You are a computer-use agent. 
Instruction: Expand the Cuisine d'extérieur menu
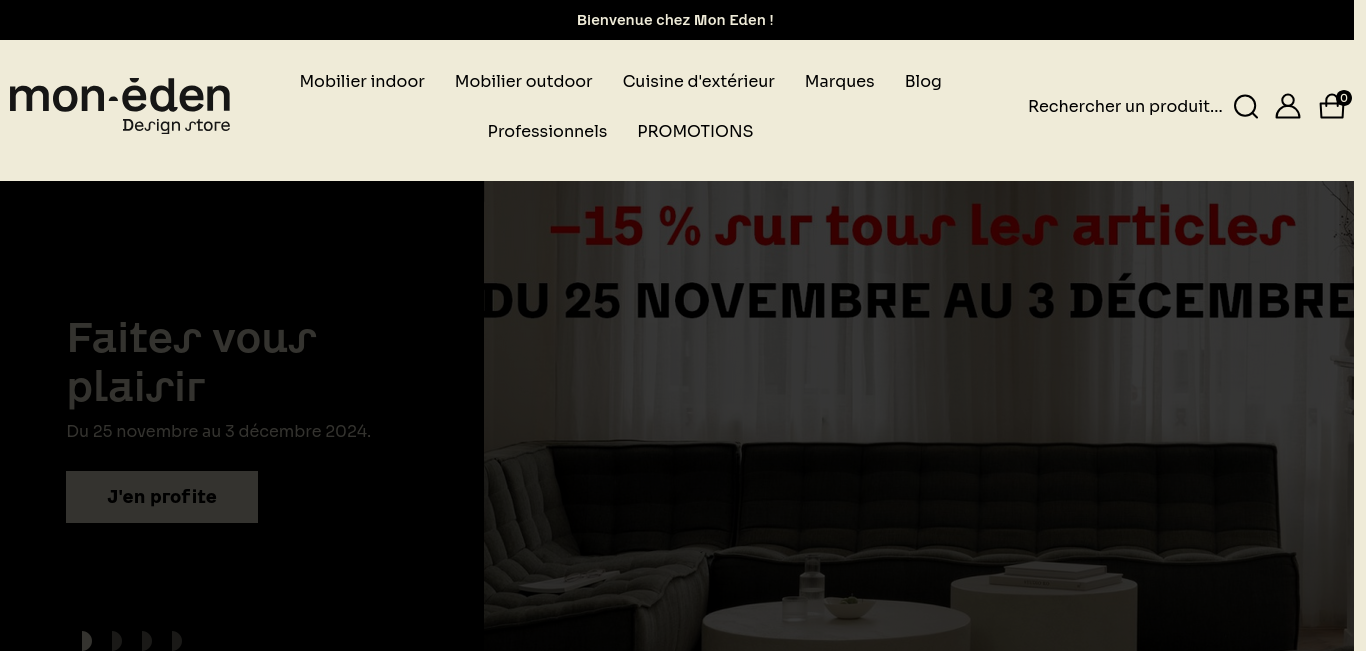[699, 81]
